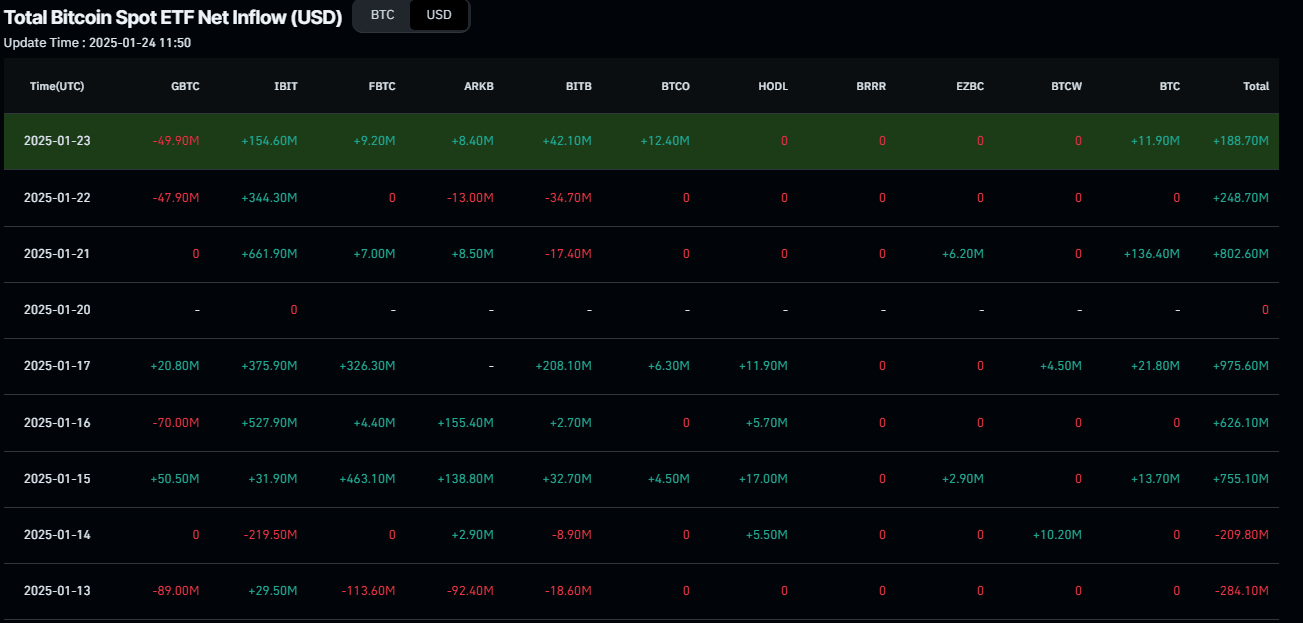Click the ARKB column header
1303x623 pixels.
[479, 86]
